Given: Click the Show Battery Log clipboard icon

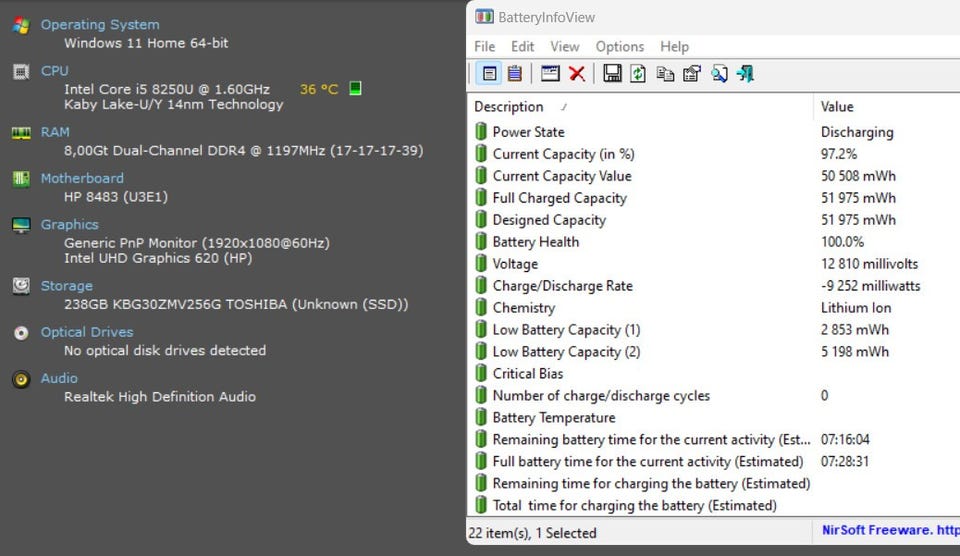Looking at the screenshot, I should [x=515, y=74].
